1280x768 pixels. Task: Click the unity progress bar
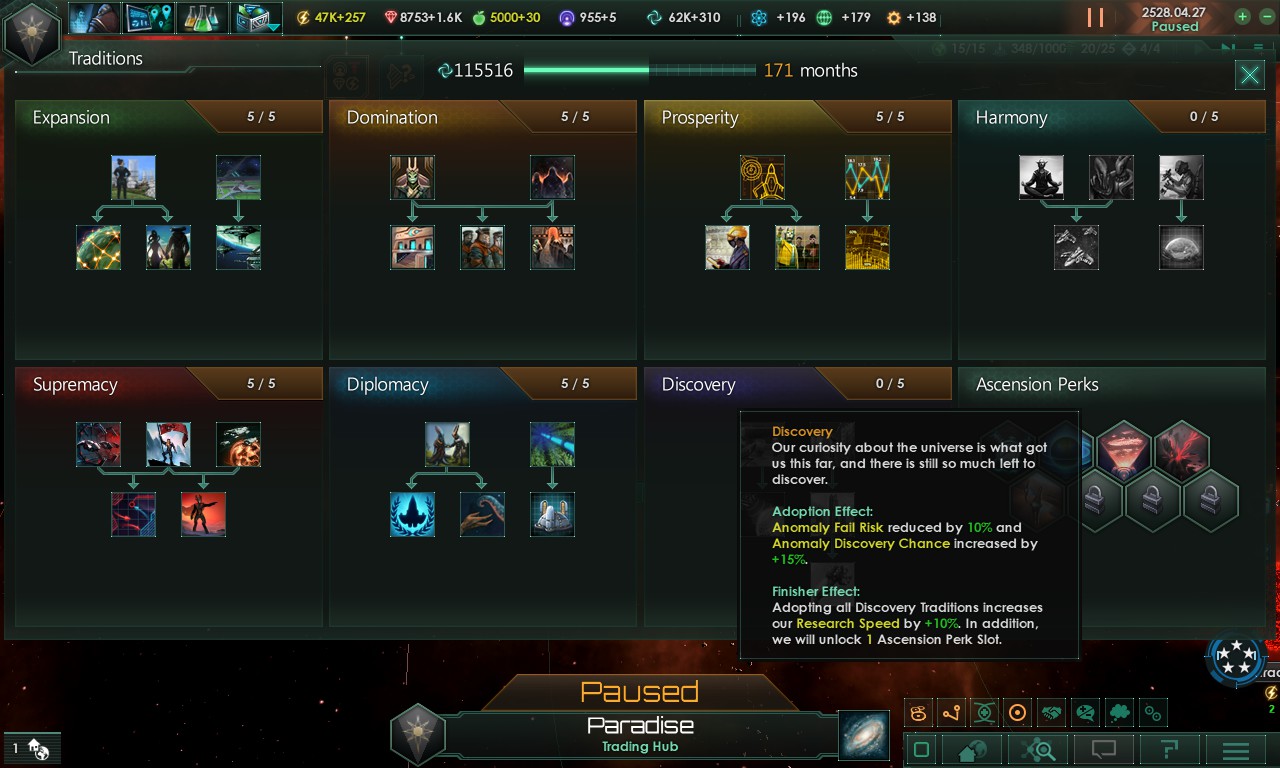640,70
